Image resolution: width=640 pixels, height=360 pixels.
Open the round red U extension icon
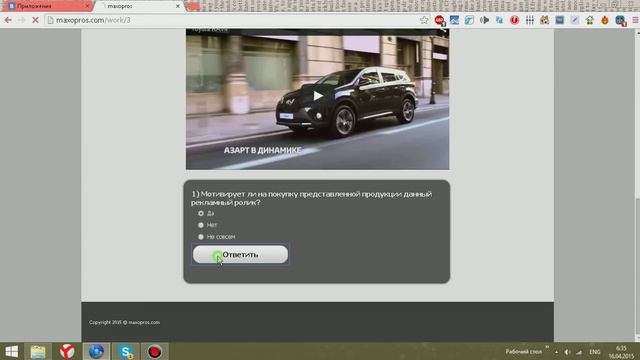[x=514, y=20]
